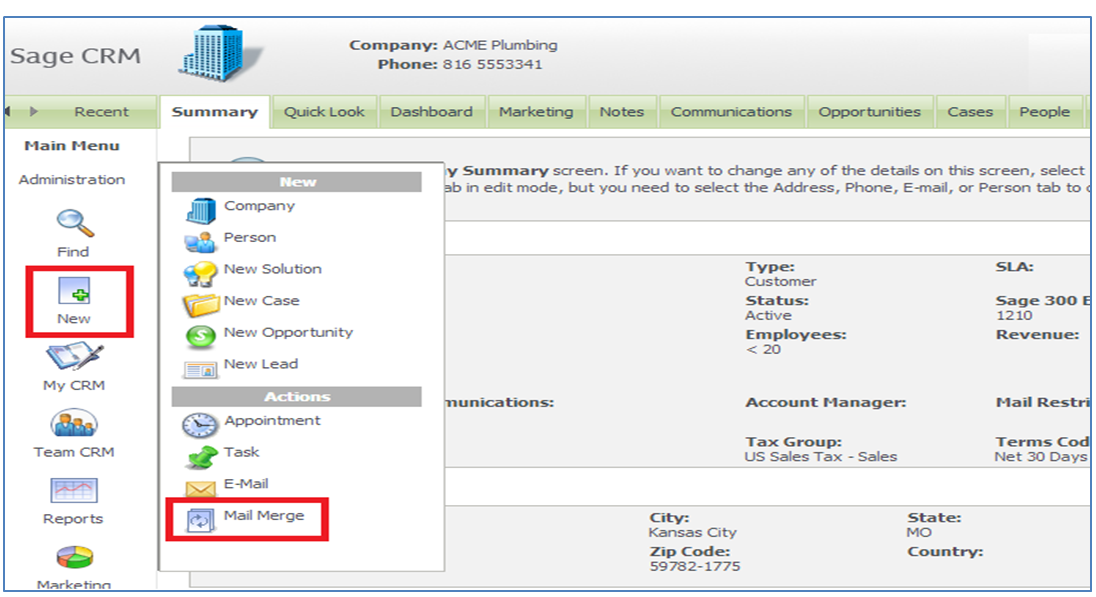The image size is (1096, 597).
Task: Switch to the Summary tab
Action: coord(215,112)
